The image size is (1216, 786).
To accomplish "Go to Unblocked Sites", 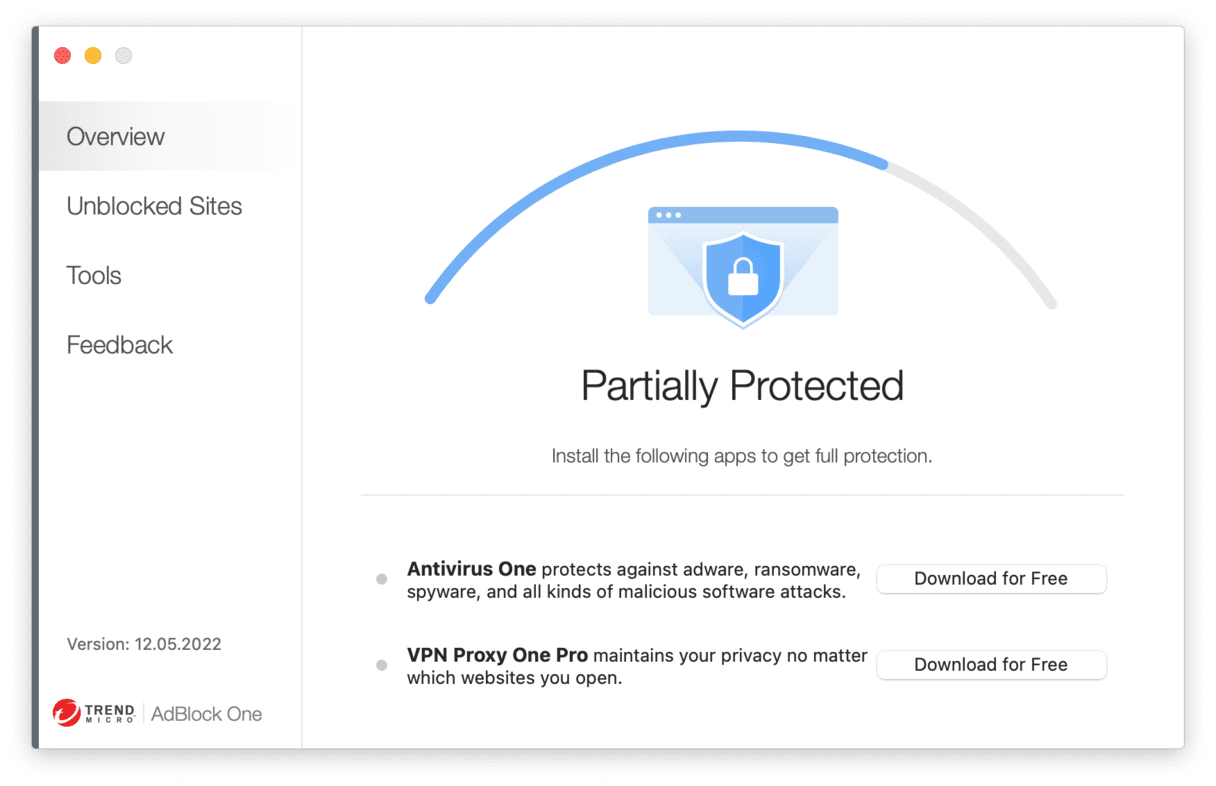I will point(154,206).
